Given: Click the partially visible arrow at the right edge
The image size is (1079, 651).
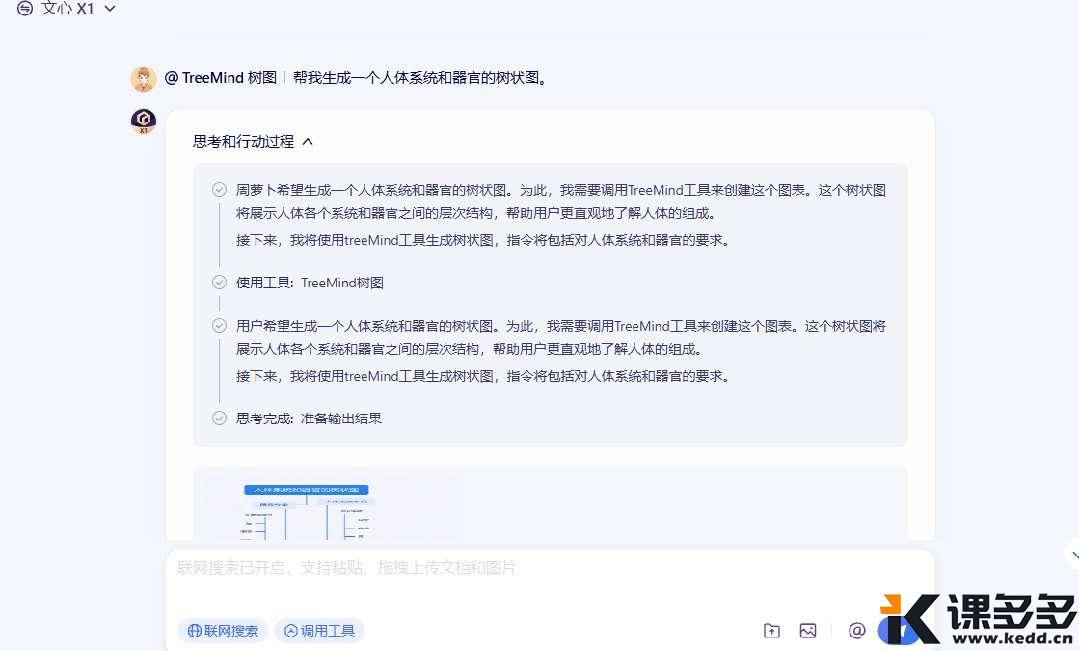Looking at the screenshot, I should click(1073, 553).
